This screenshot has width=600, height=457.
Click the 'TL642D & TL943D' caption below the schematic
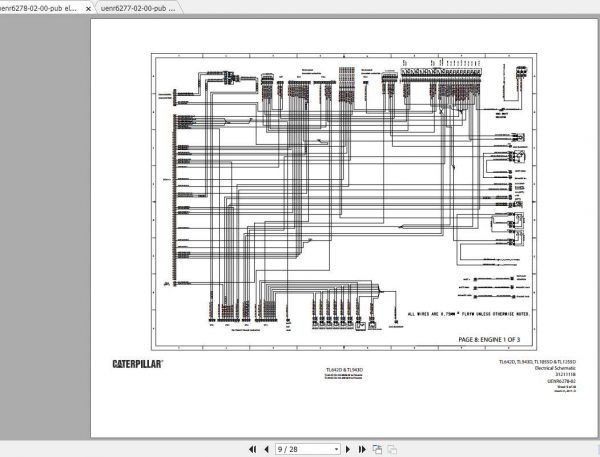(344, 370)
